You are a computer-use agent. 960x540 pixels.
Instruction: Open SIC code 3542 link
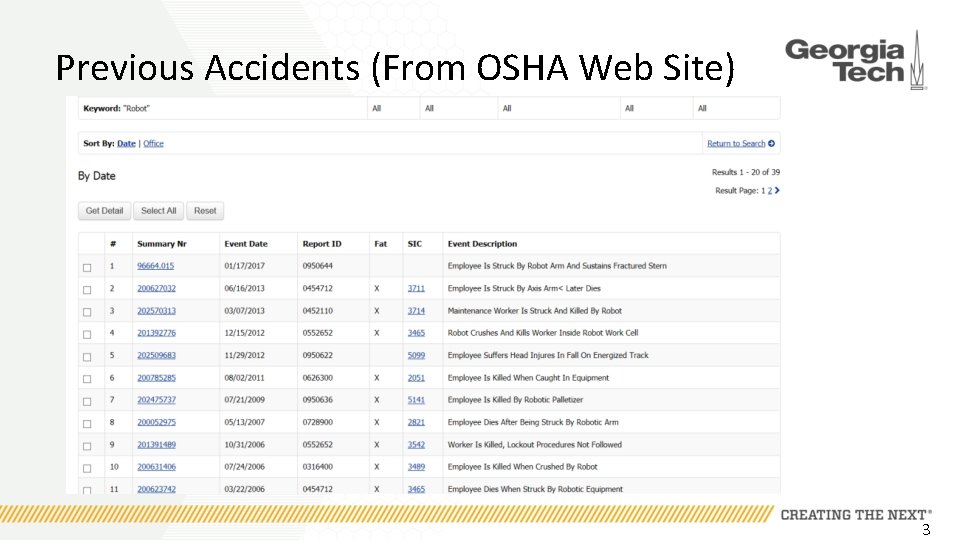pos(416,444)
